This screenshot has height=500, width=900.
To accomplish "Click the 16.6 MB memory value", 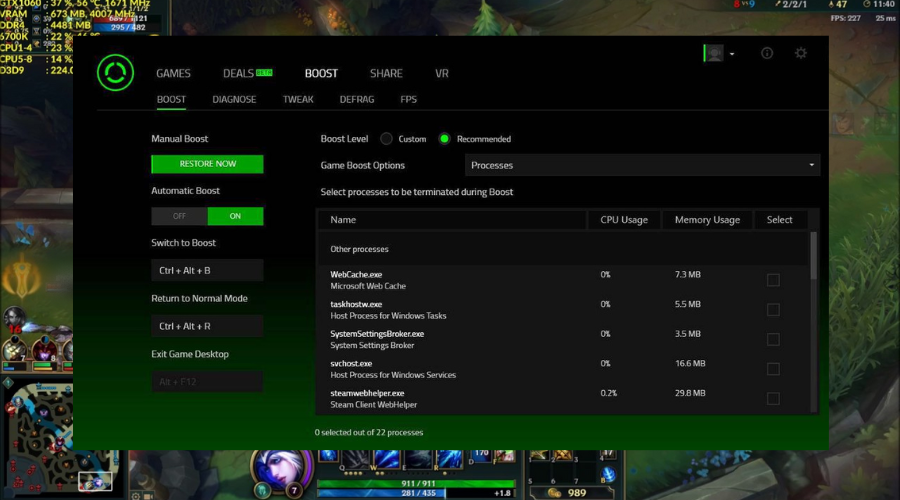I will [x=690, y=363].
